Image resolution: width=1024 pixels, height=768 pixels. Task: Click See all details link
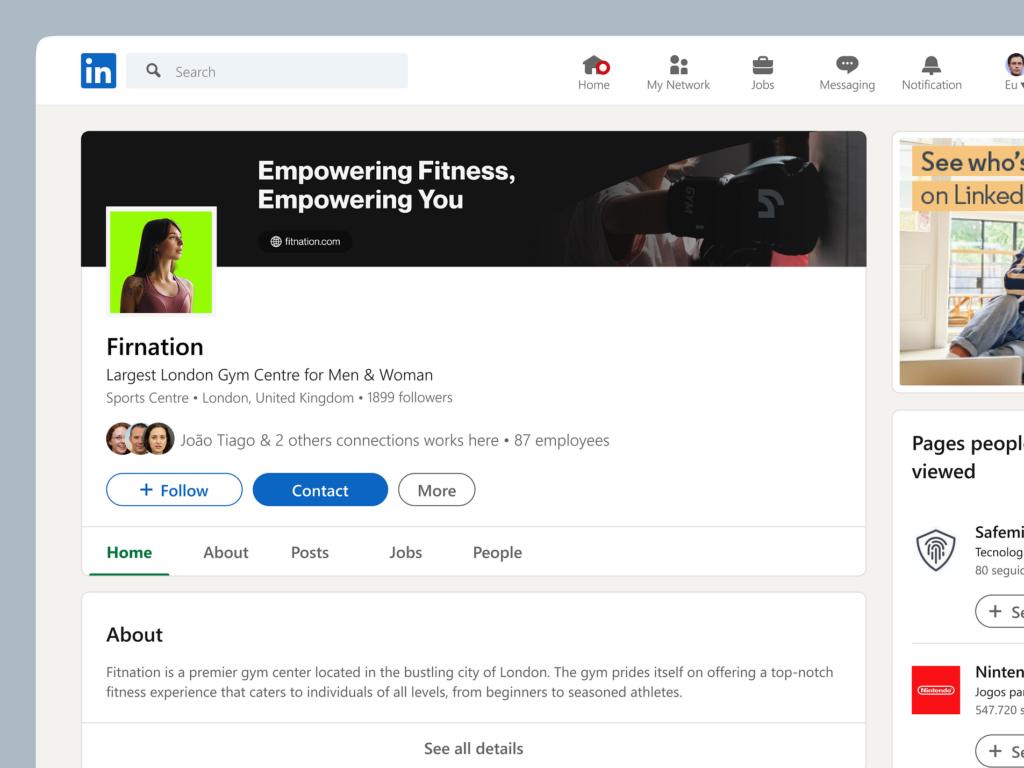pyautogui.click(x=473, y=748)
